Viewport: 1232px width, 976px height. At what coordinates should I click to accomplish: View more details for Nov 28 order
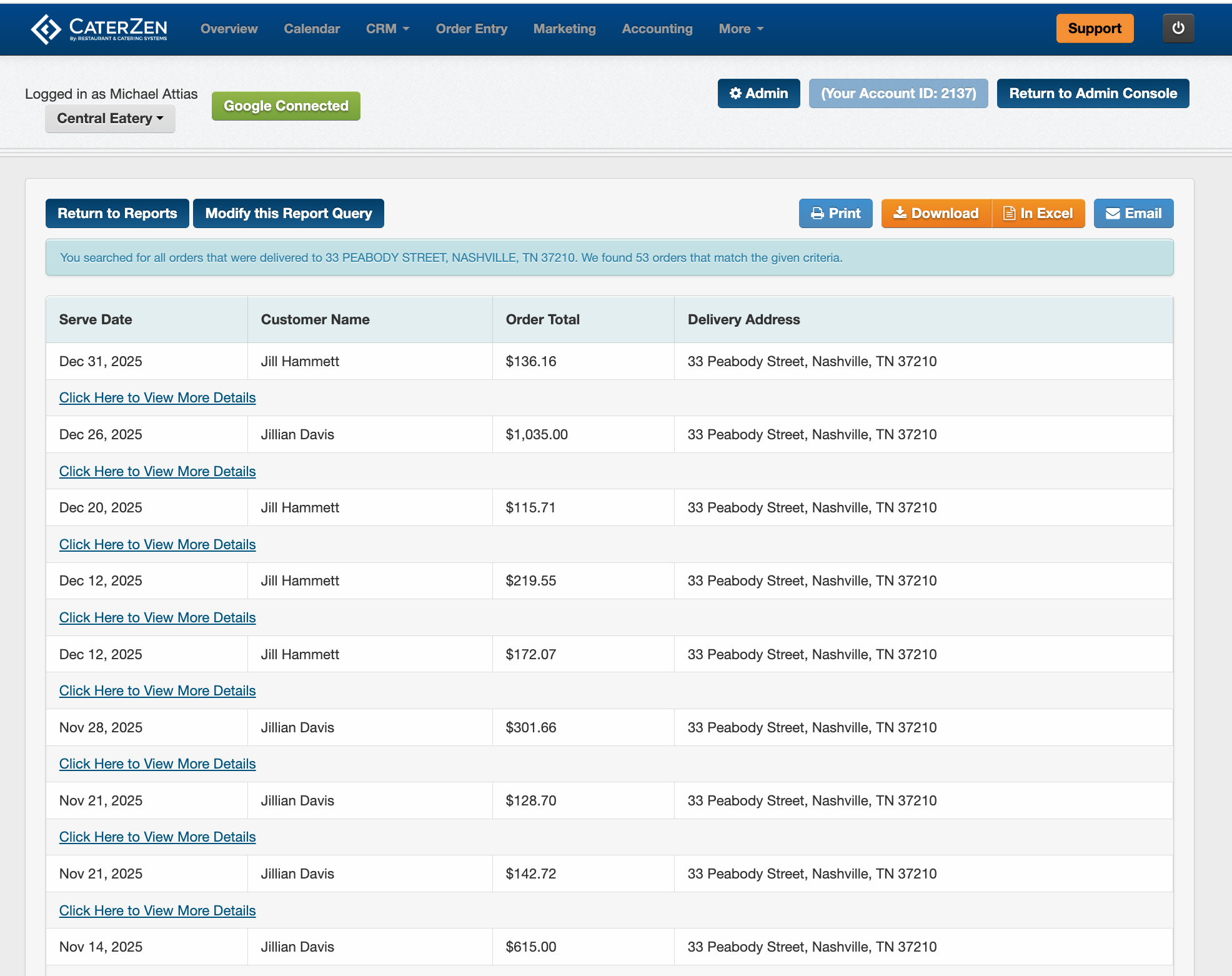pyautogui.click(x=157, y=764)
